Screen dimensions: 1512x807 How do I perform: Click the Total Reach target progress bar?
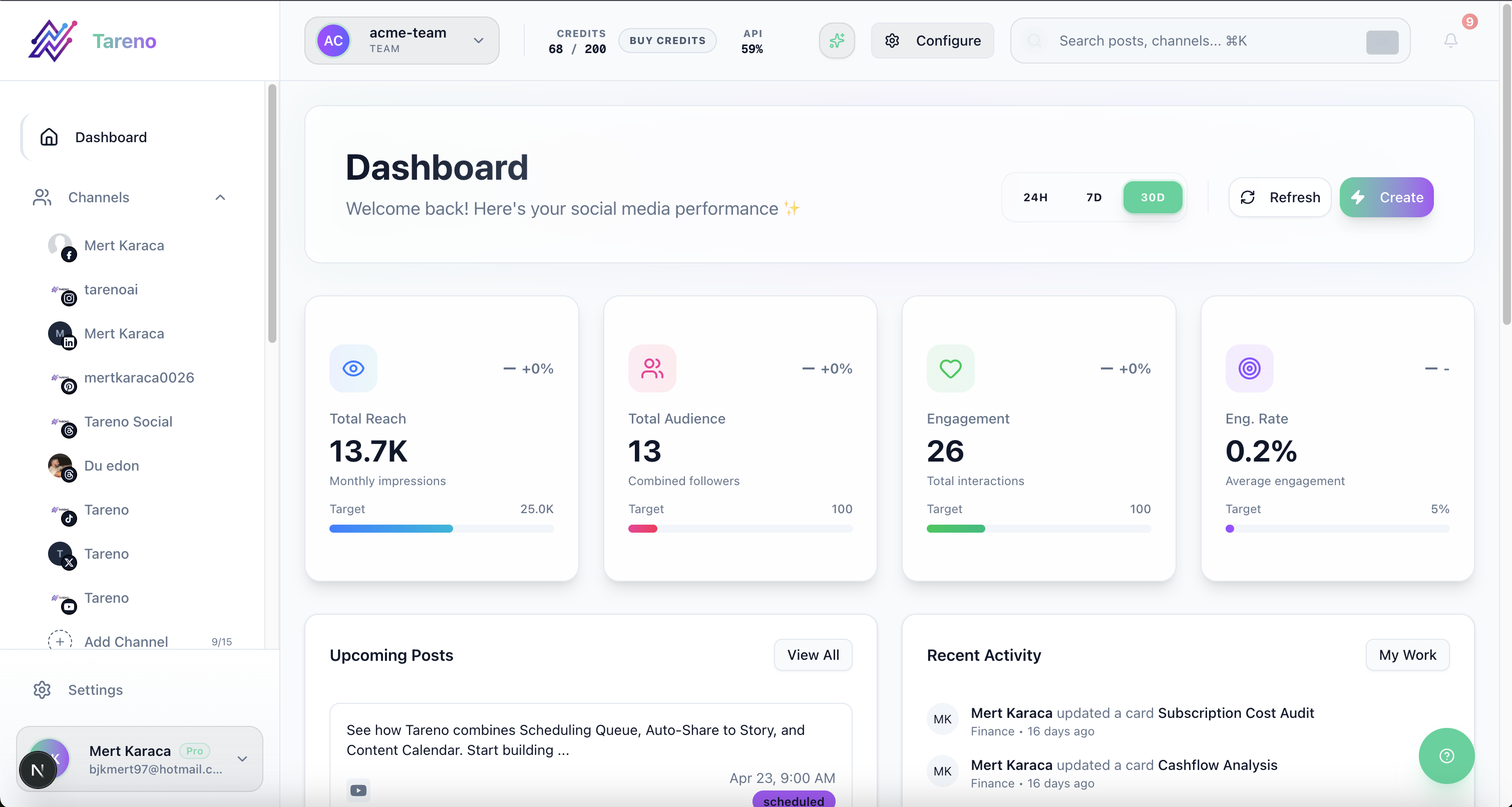tap(442, 529)
